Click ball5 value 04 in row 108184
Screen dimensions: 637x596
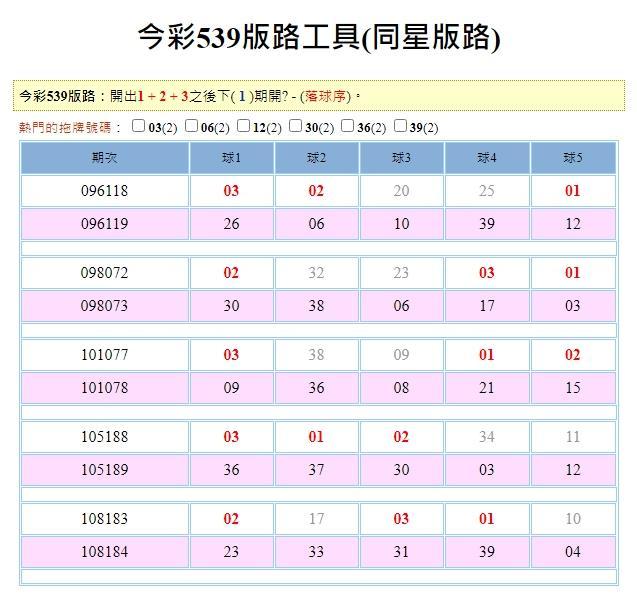(x=573, y=552)
